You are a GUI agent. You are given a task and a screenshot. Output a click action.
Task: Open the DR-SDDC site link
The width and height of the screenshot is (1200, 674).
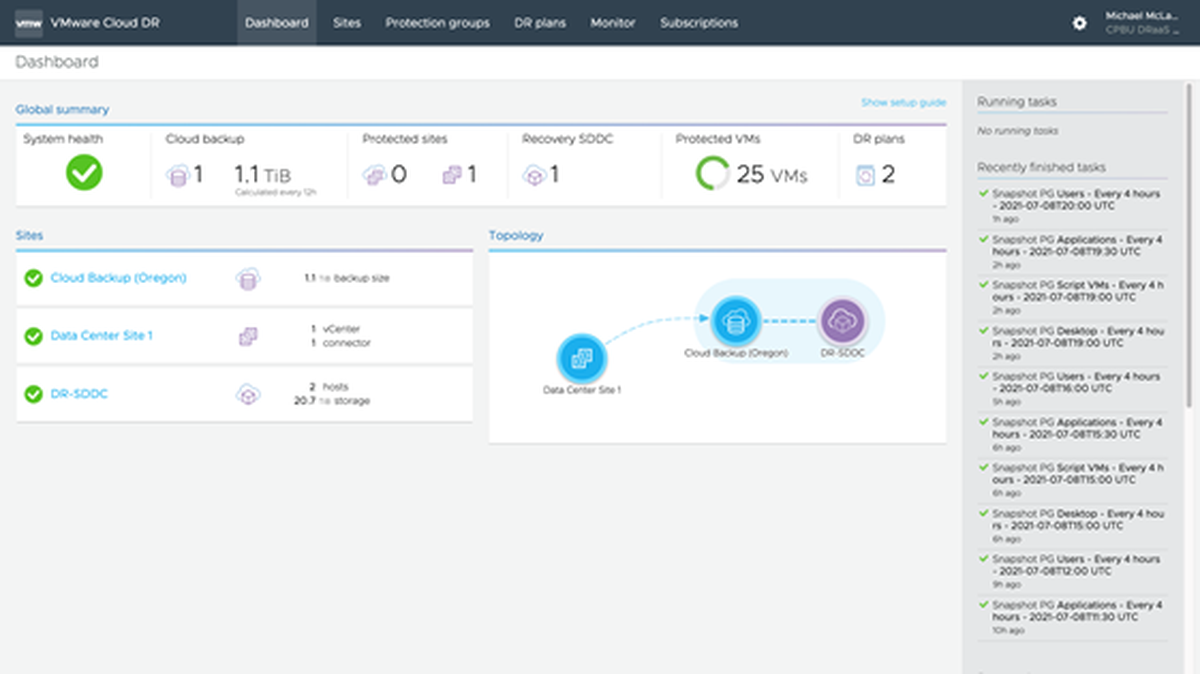point(79,394)
